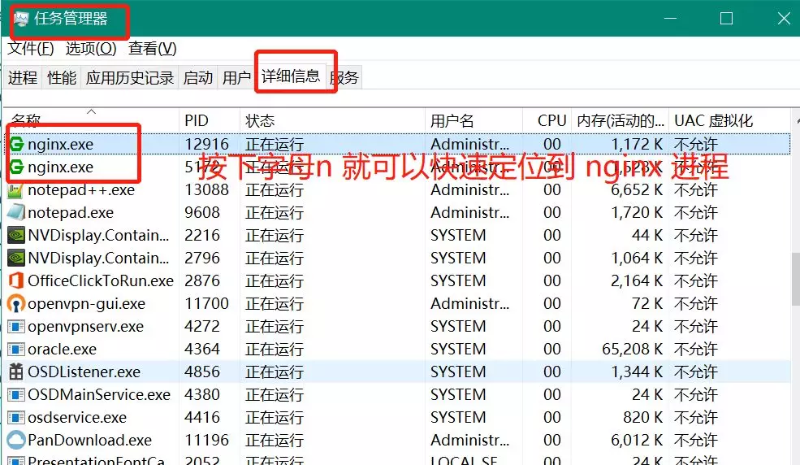Screen dimensions: 800x465
Task: Click 不允许 value in notepad.exe row
Action: pos(696,212)
